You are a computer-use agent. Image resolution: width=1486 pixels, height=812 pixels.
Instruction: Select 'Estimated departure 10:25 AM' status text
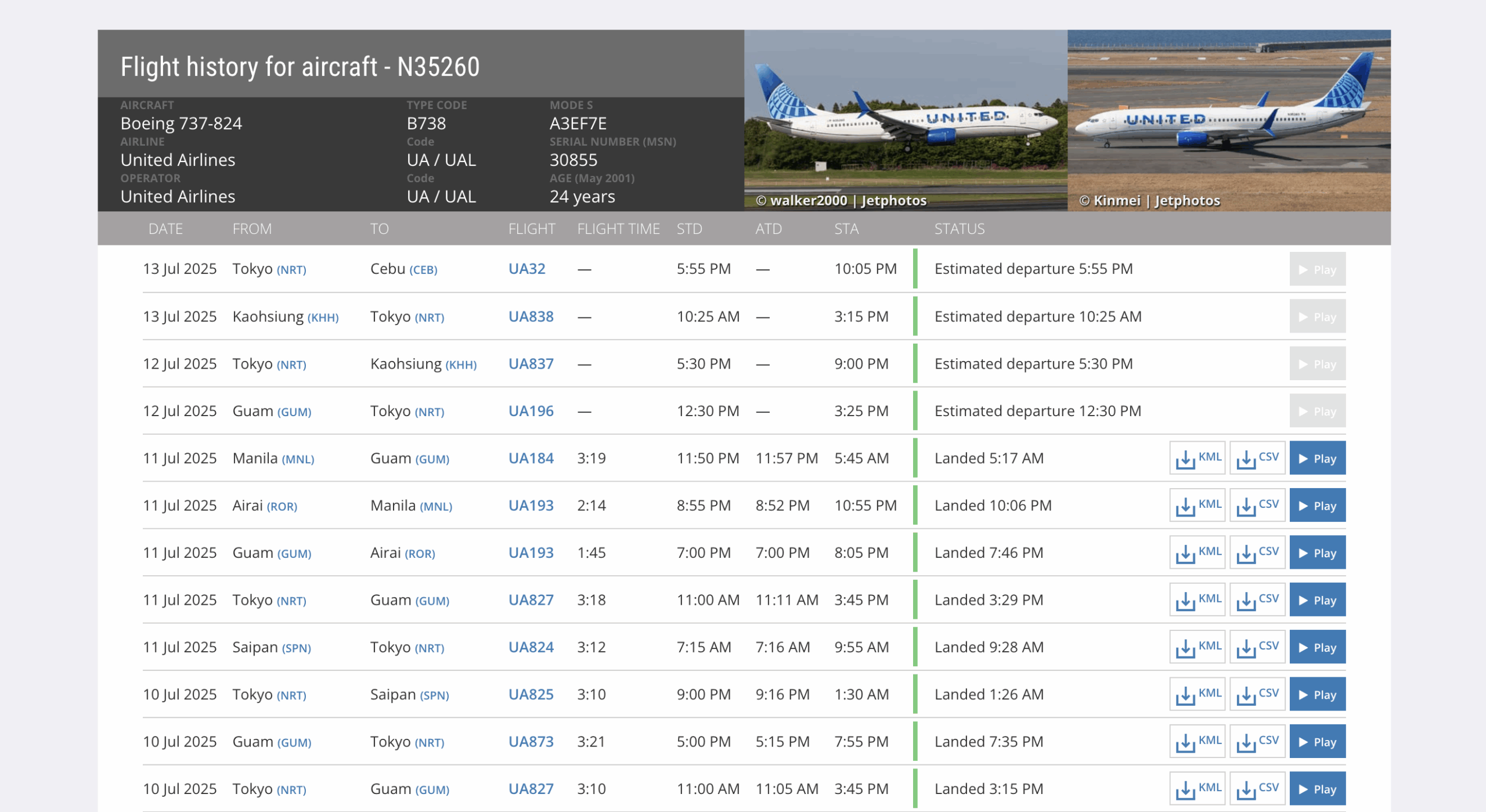click(x=1037, y=316)
